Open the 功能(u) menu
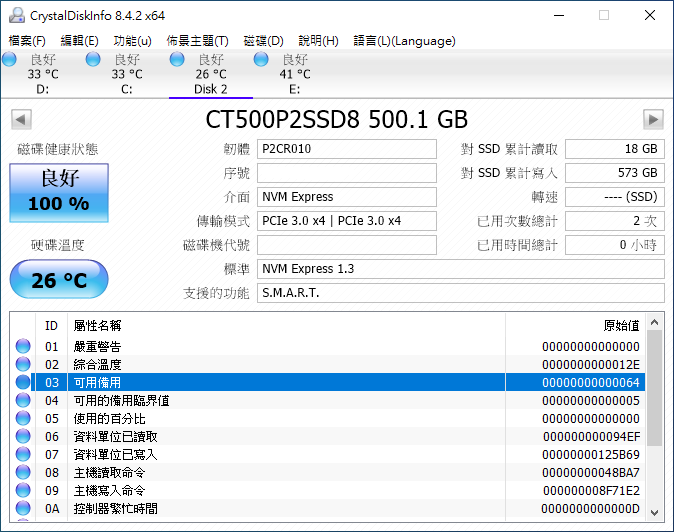 tap(132, 41)
